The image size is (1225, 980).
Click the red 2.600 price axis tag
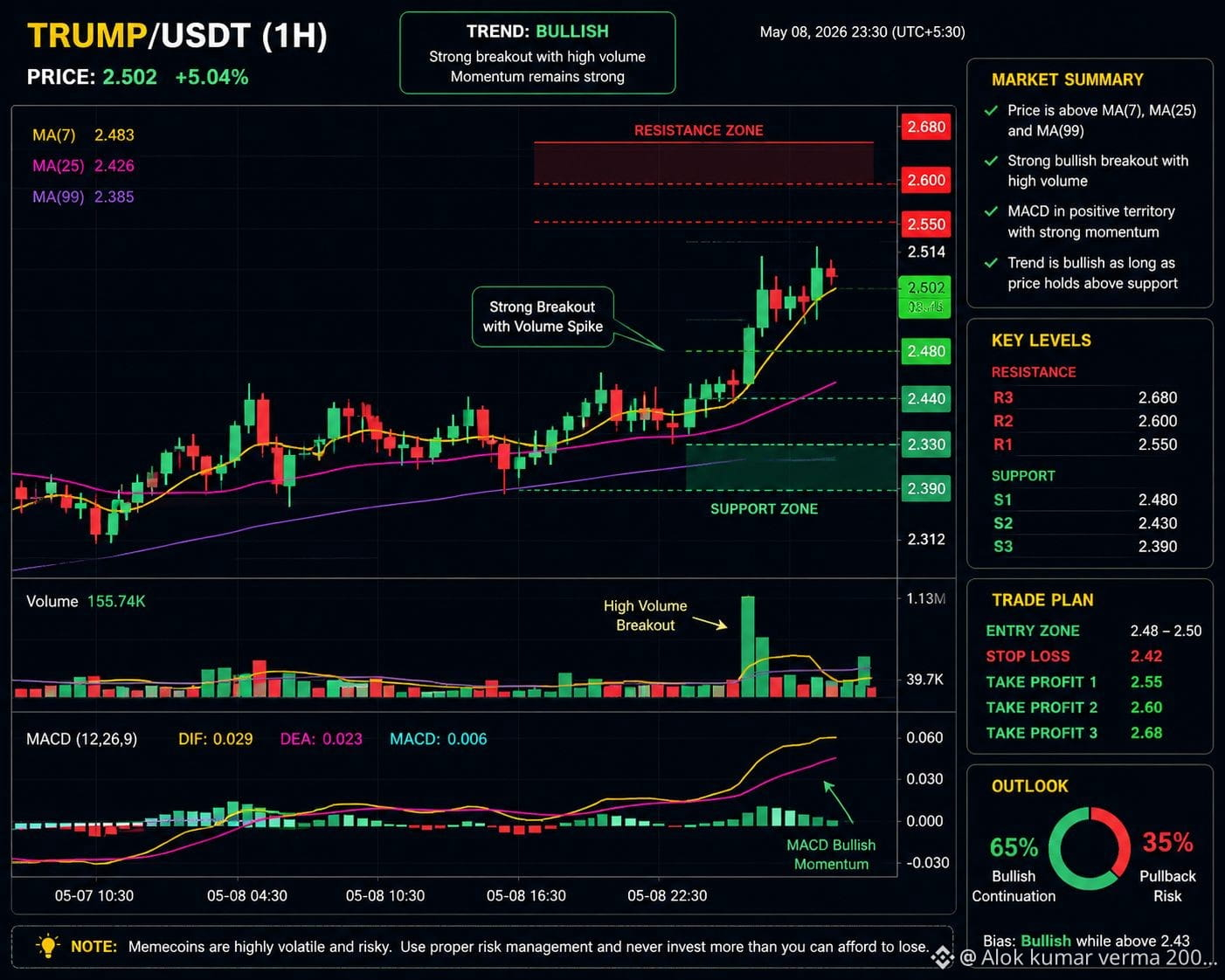926,180
